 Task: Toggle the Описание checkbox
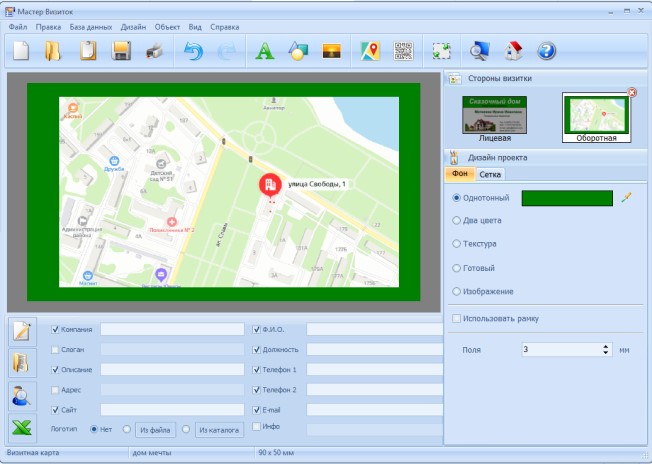pos(55,370)
